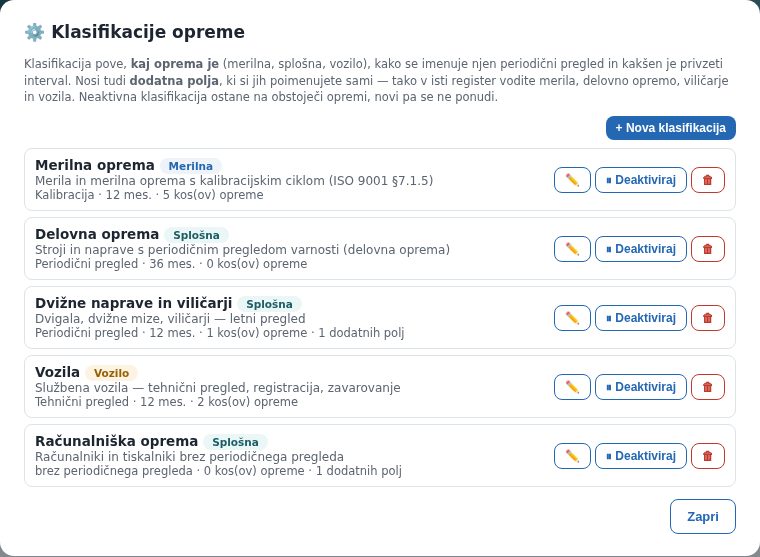760x557 pixels.
Task: Click the Vozilo badge beside Vozila
Action: 111,373
